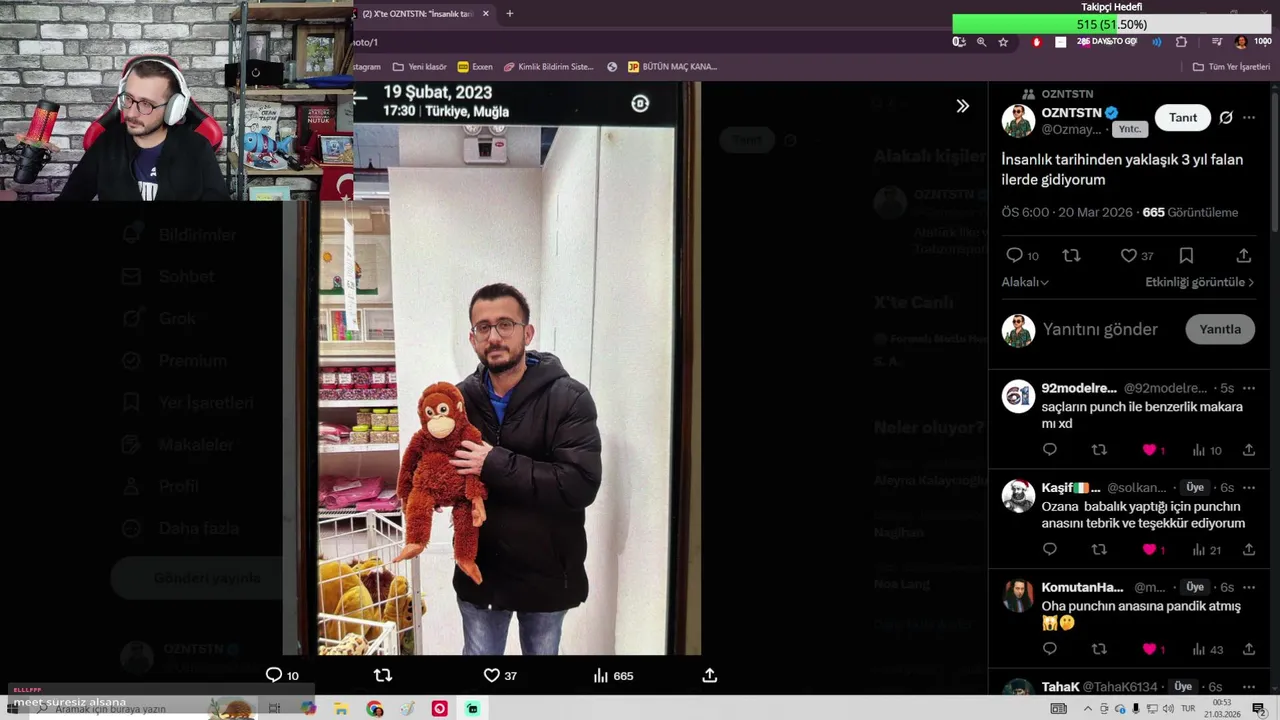Viewport: 1280px width, 720px height.
Task: Open Yeni klasör bookmark folder
Action: [420, 67]
